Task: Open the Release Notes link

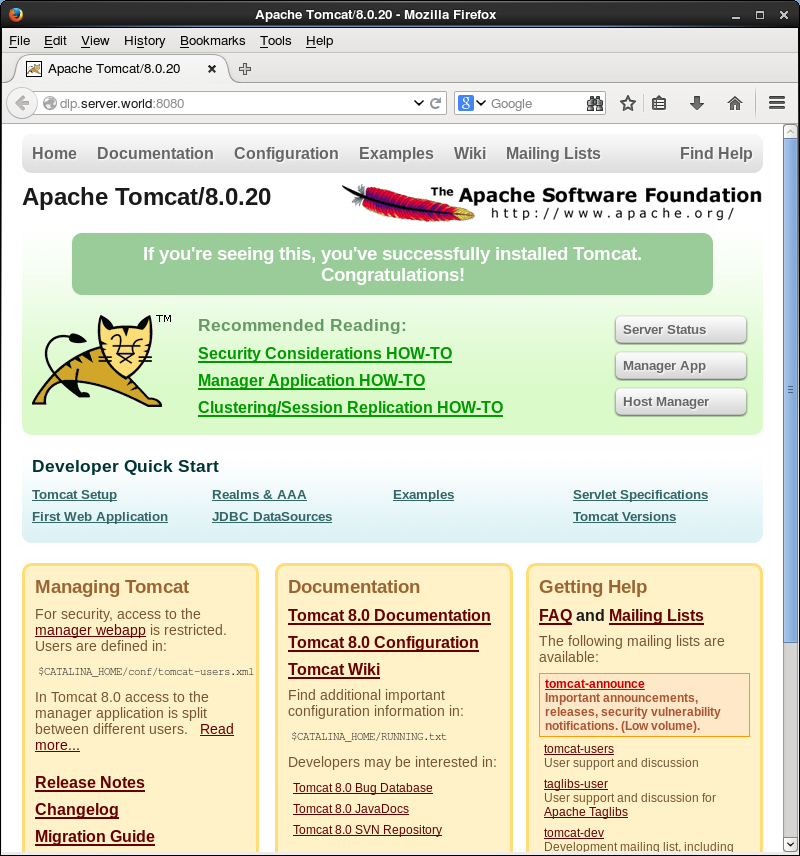Action: coord(90,782)
